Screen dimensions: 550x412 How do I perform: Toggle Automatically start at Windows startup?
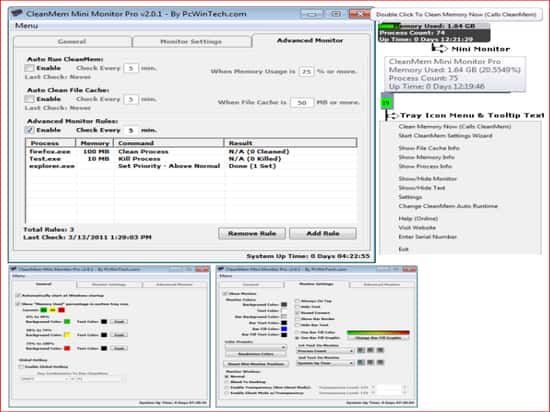point(18,295)
